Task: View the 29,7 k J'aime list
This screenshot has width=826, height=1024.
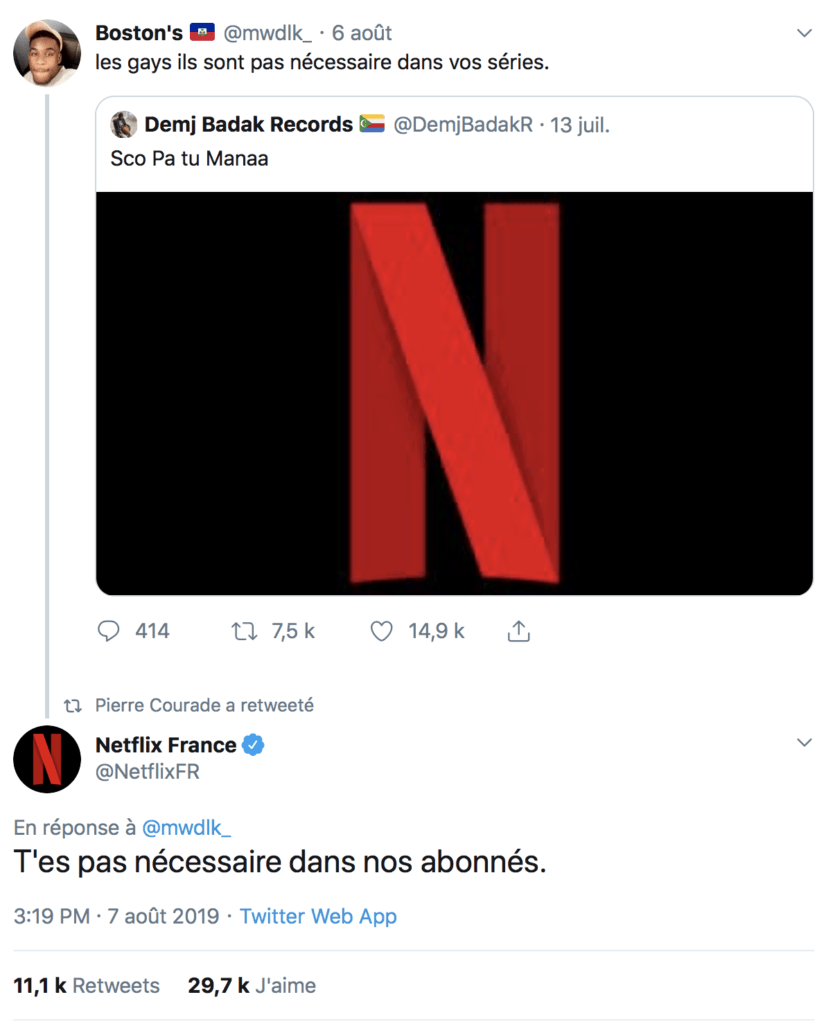Action: pos(252,985)
